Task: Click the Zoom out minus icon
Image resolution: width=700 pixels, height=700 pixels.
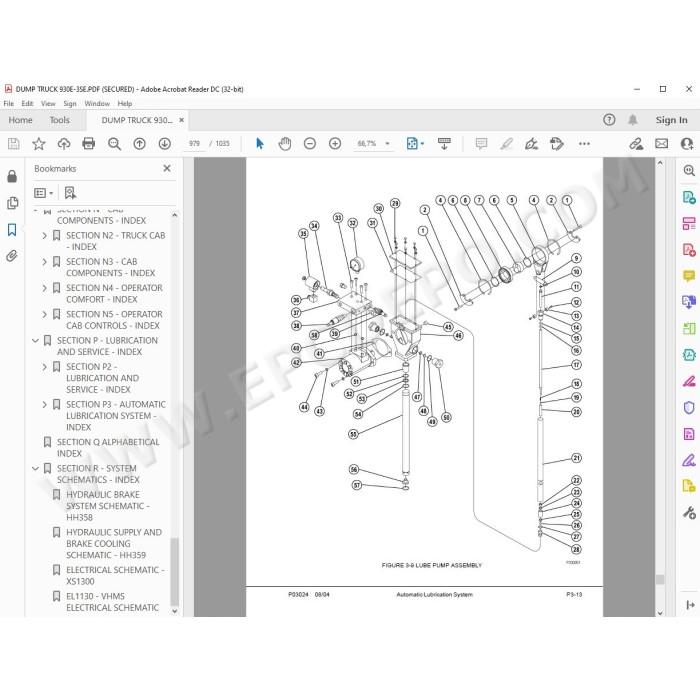Action: click(310, 143)
